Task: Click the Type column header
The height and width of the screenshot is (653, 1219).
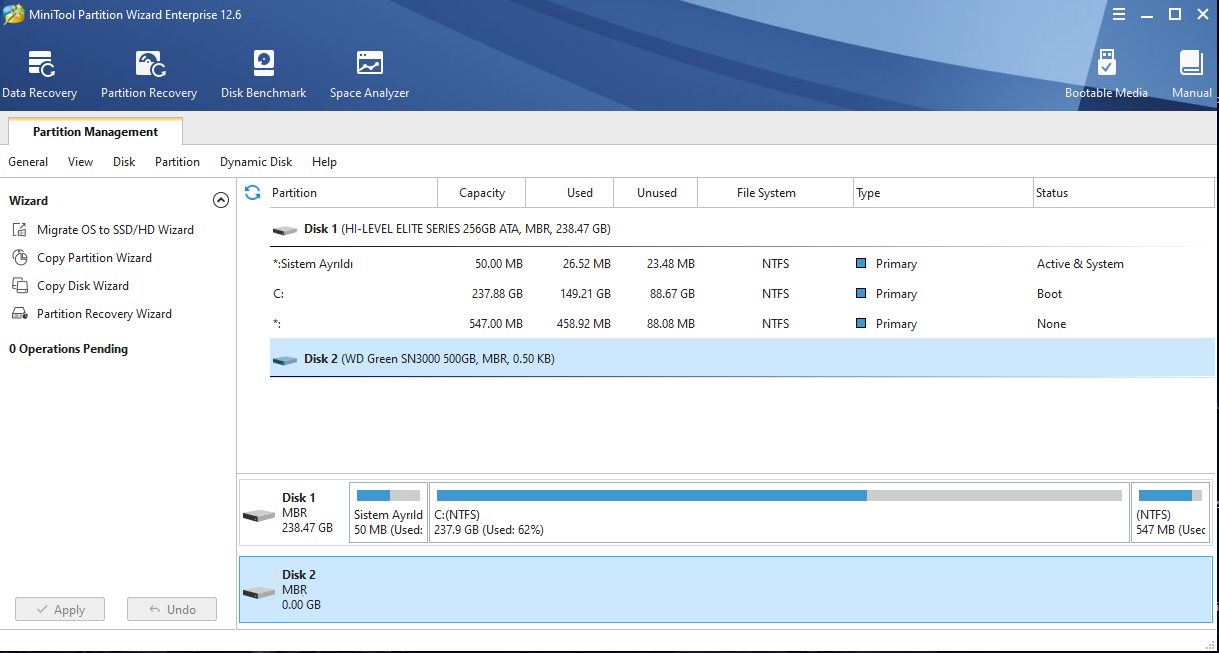Action: 943,193
